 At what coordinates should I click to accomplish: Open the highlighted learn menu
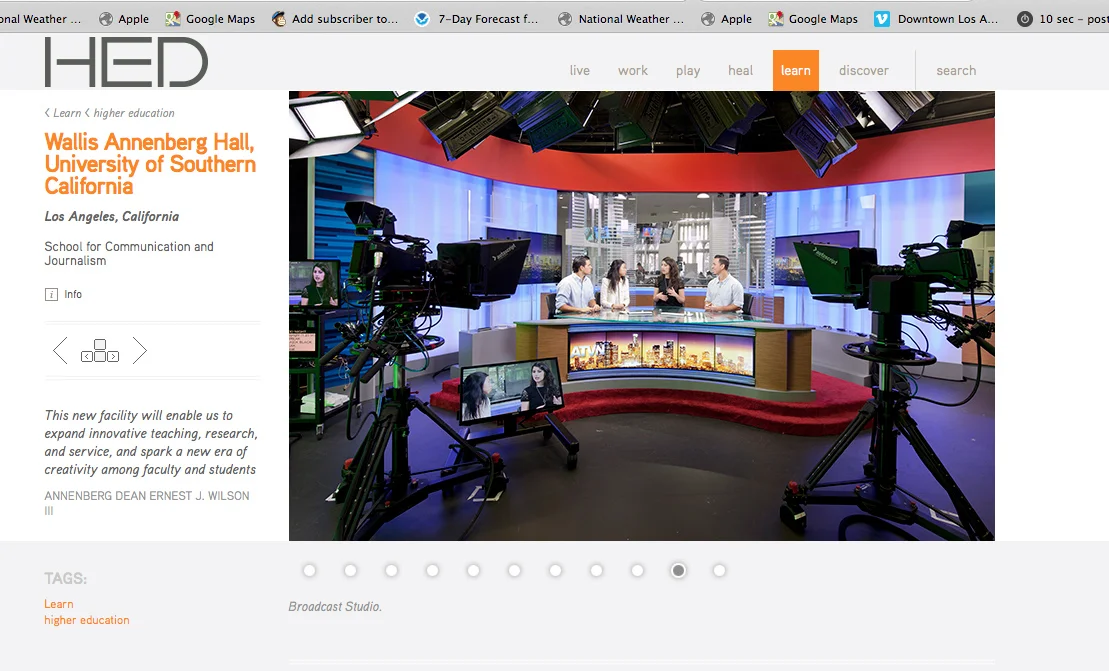pyautogui.click(x=796, y=70)
